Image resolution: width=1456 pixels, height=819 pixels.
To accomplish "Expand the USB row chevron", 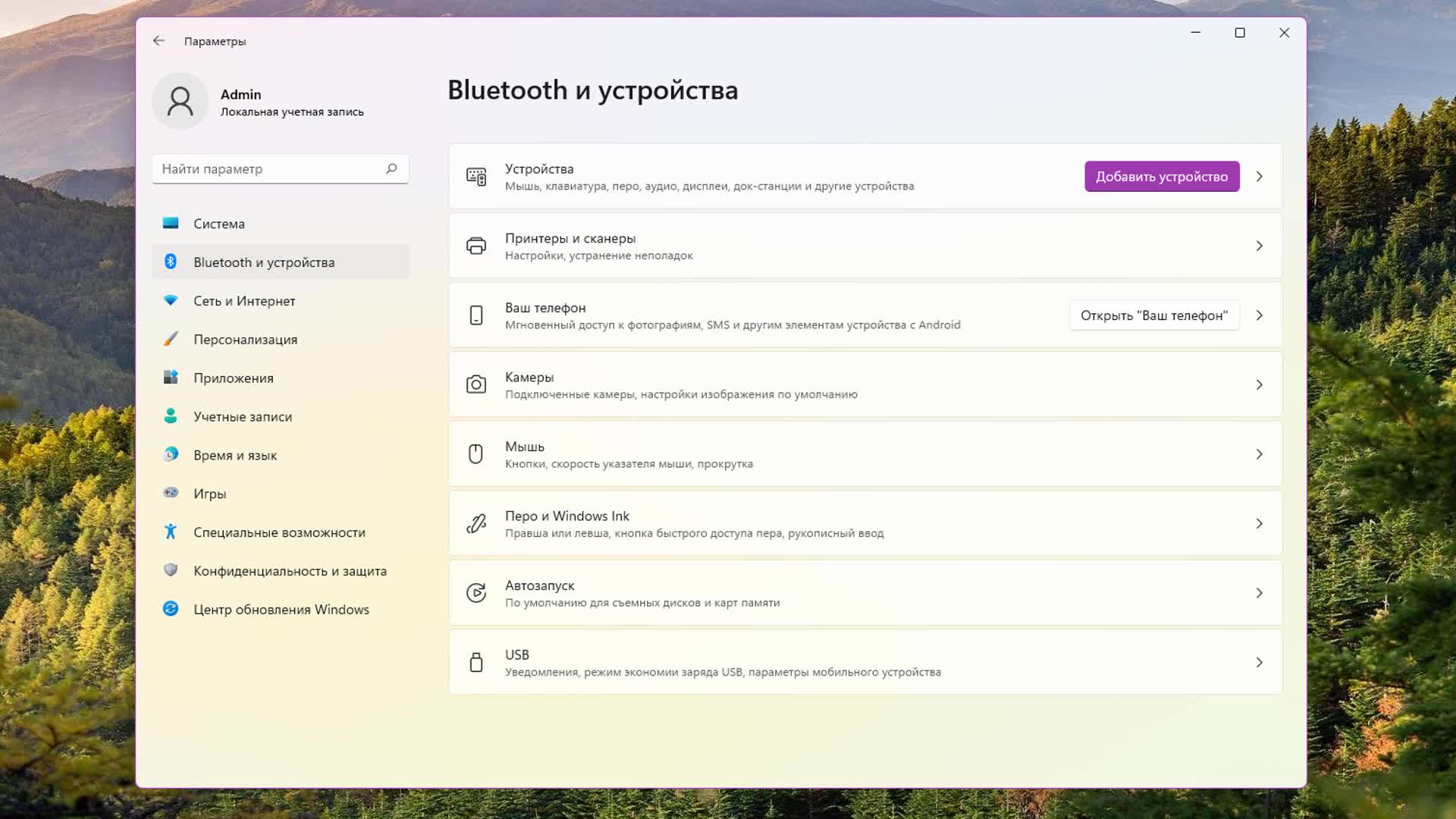I will tap(1259, 662).
